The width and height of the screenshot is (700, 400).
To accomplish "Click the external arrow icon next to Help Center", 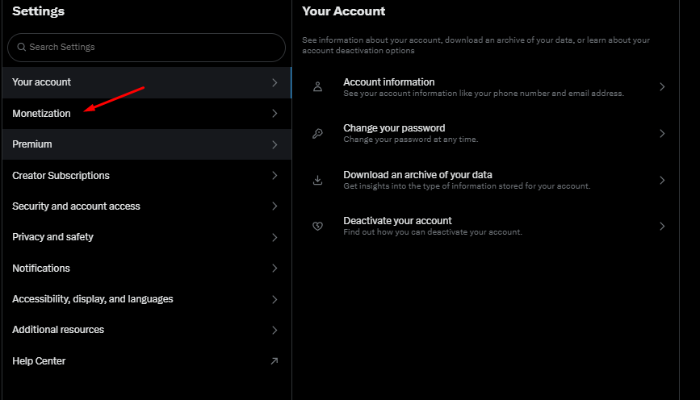I will click(274, 361).
